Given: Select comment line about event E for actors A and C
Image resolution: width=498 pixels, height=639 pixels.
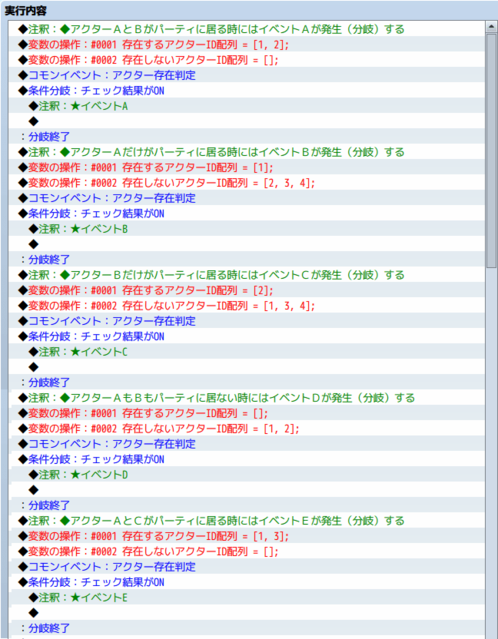Looking at the screenshot, I should [247, 521].
